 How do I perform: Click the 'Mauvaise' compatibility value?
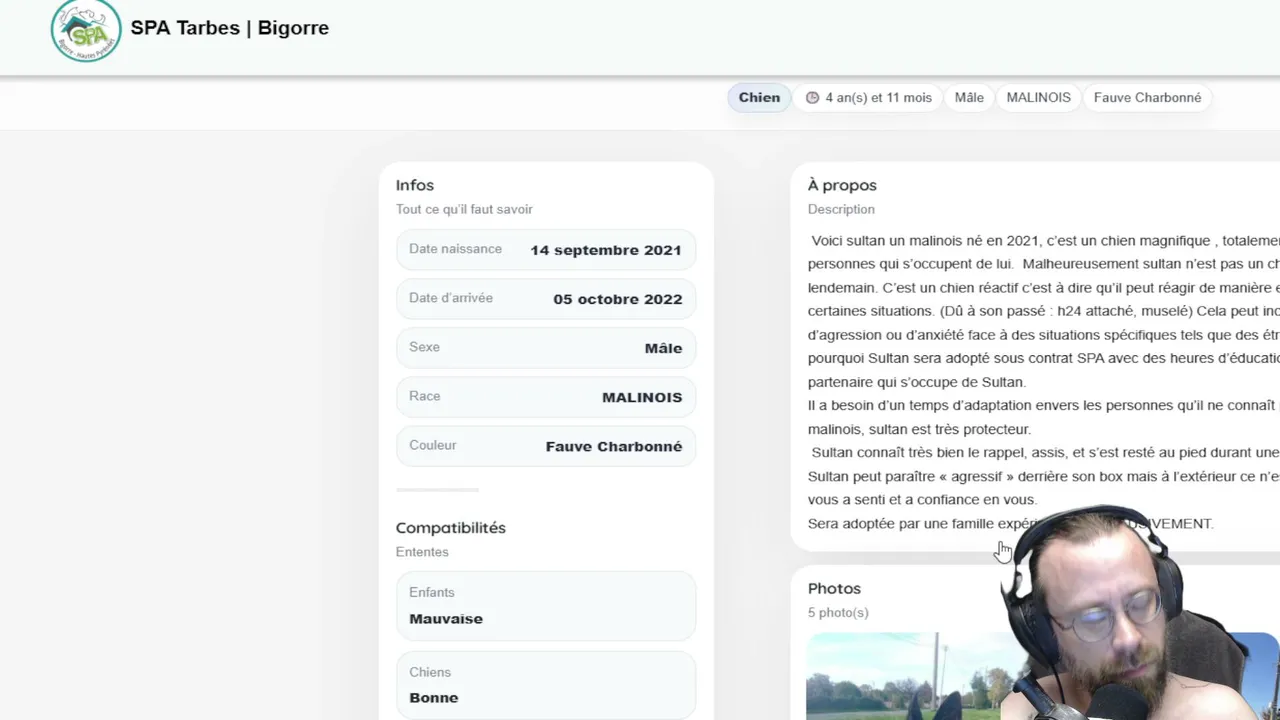point(446,619)
